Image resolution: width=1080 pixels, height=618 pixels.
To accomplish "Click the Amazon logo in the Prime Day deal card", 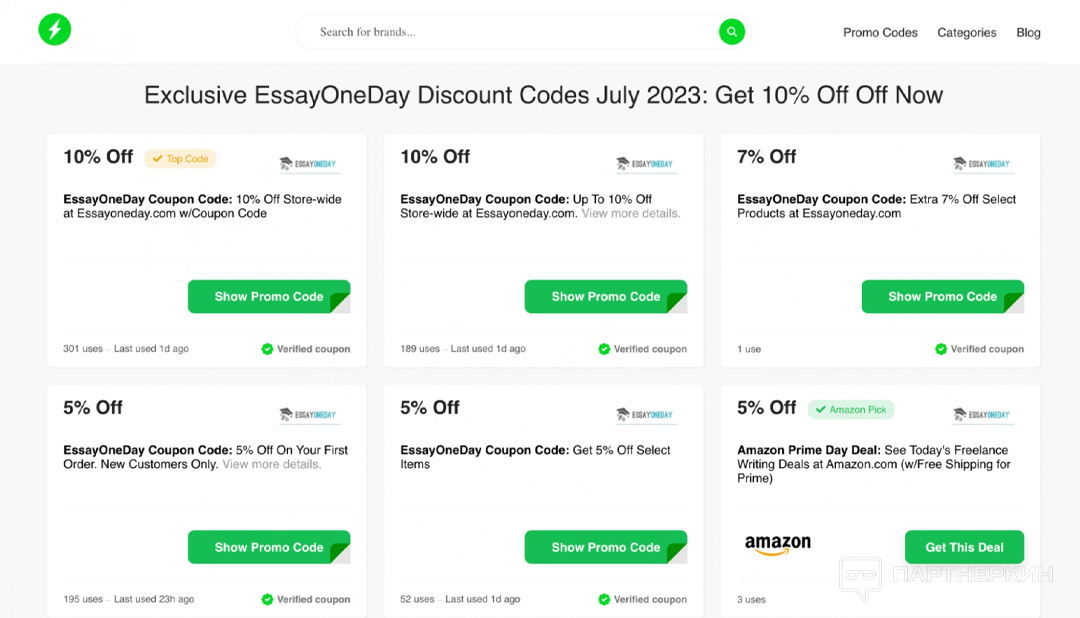I will tap(778, 544).
